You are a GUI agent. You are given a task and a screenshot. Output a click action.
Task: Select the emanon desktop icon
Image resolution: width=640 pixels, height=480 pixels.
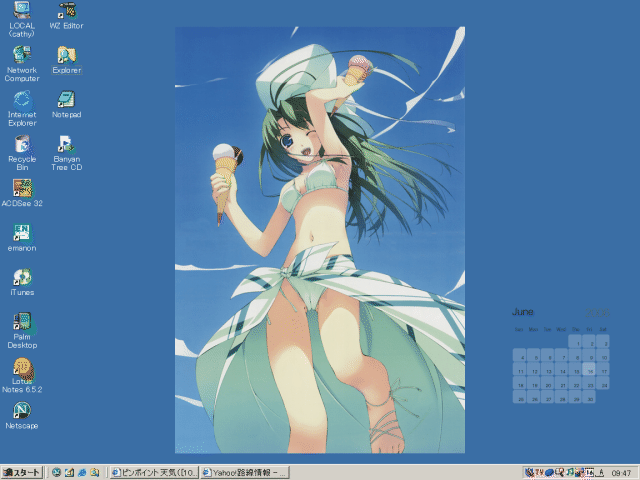click(21, 232)
